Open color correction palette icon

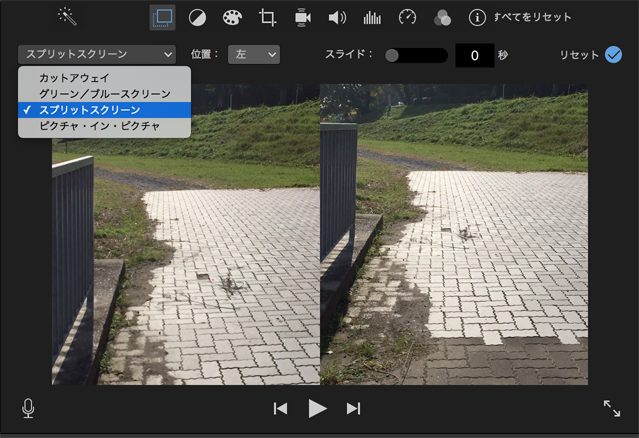pos(232,18)
